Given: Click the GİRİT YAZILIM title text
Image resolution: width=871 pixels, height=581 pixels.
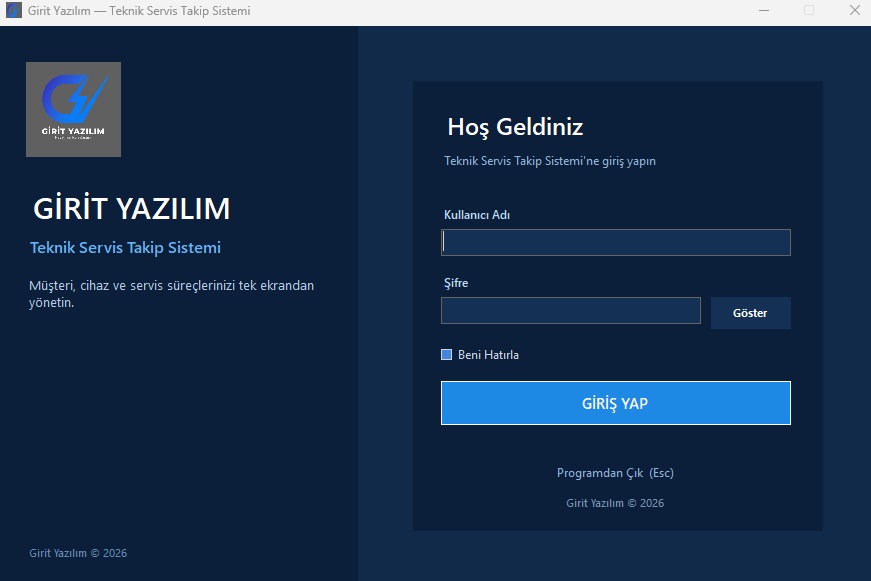Looking at the screenshot, I should pos(132,209).
